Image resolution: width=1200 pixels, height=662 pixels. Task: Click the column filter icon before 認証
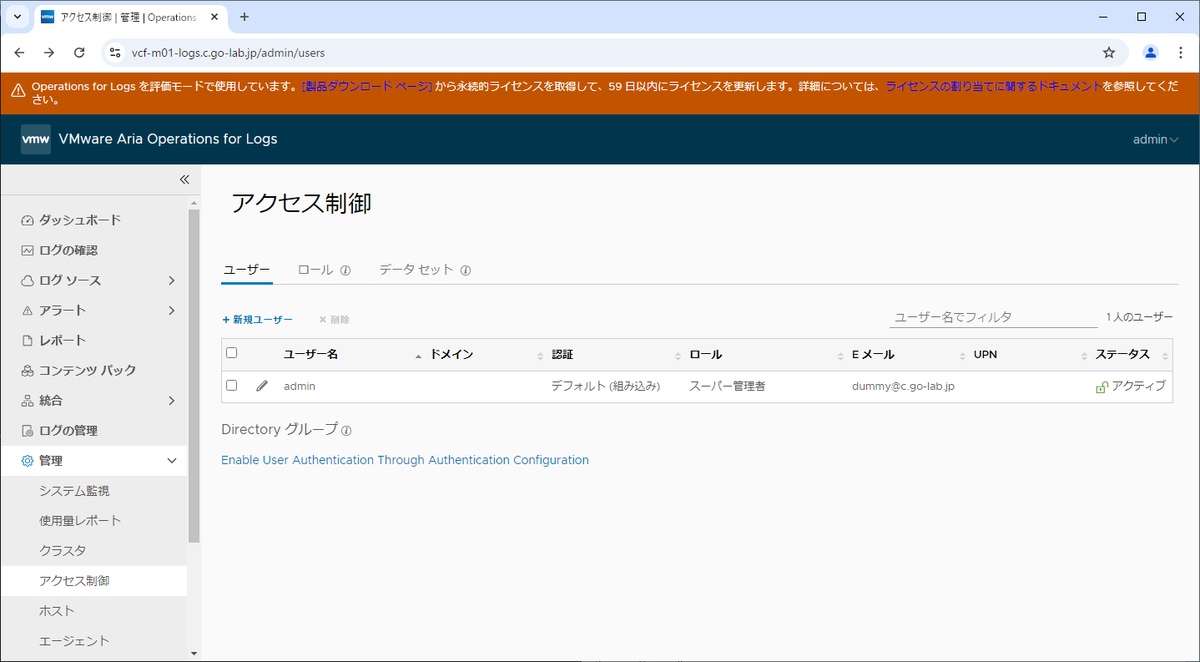[541, 356]
